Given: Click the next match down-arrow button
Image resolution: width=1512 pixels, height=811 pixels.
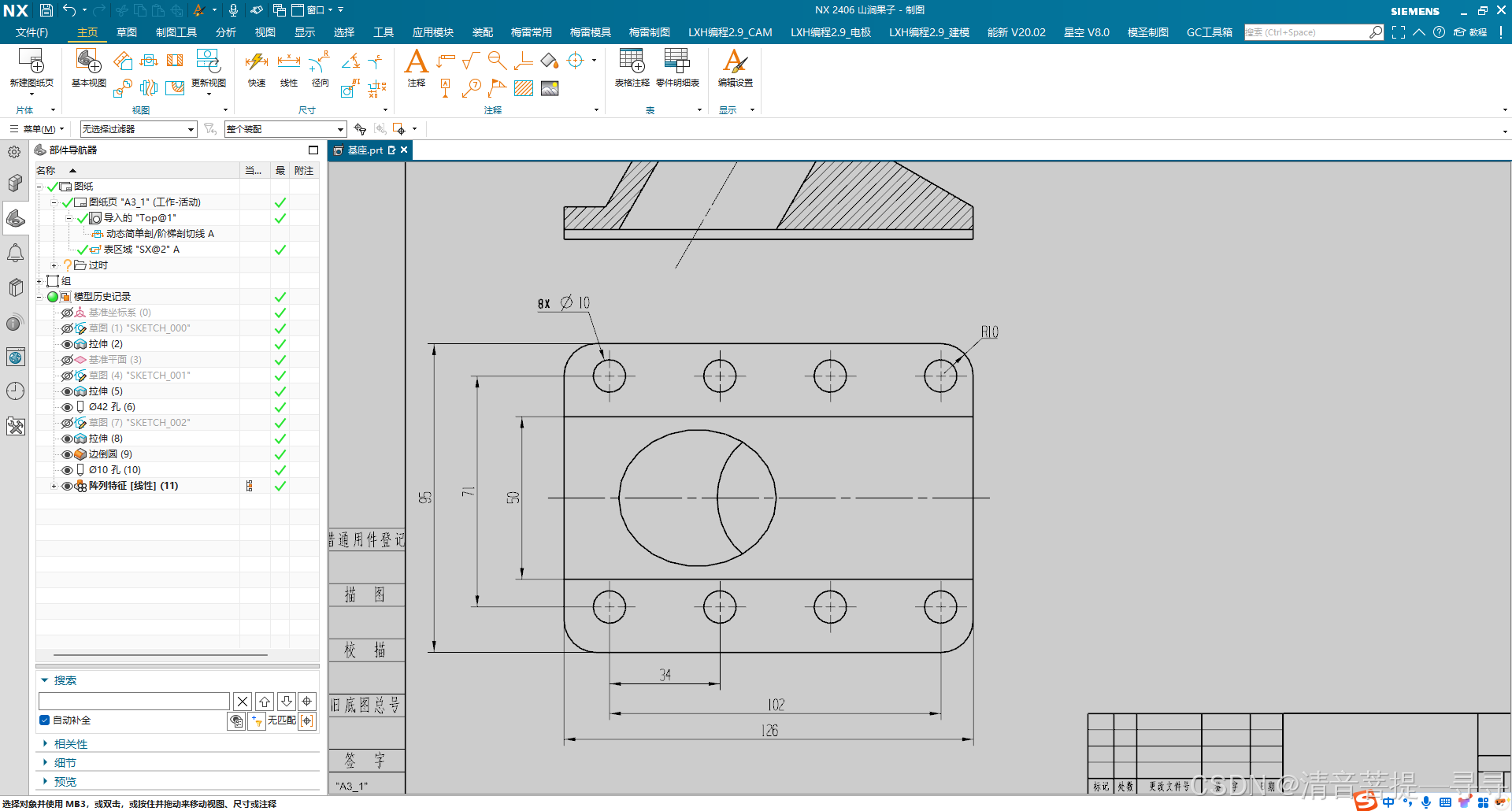Looking at the screenshot, I should point(287,701).
